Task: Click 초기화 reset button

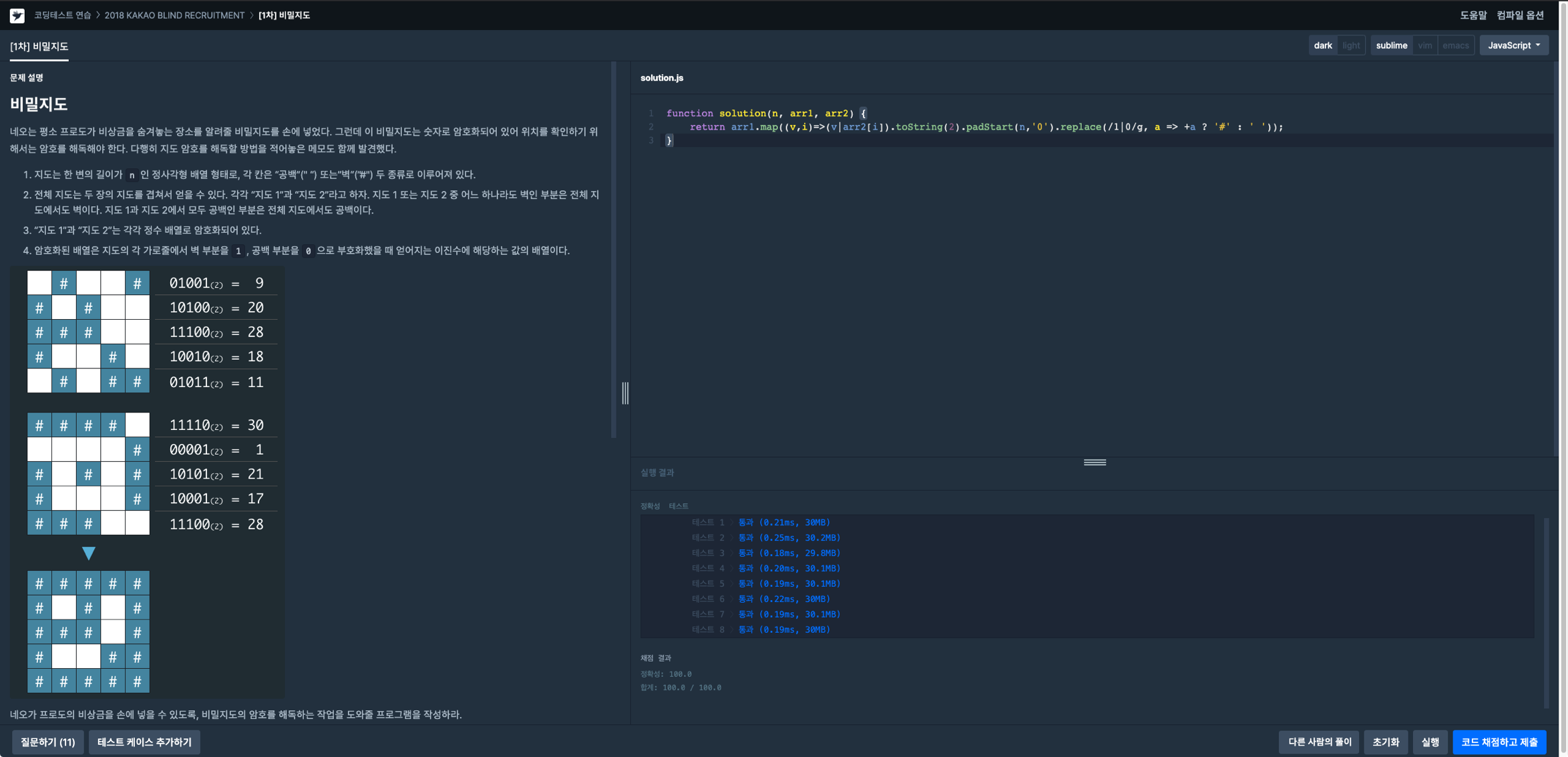Action: pyautogui.click(x=1385, y=742)
